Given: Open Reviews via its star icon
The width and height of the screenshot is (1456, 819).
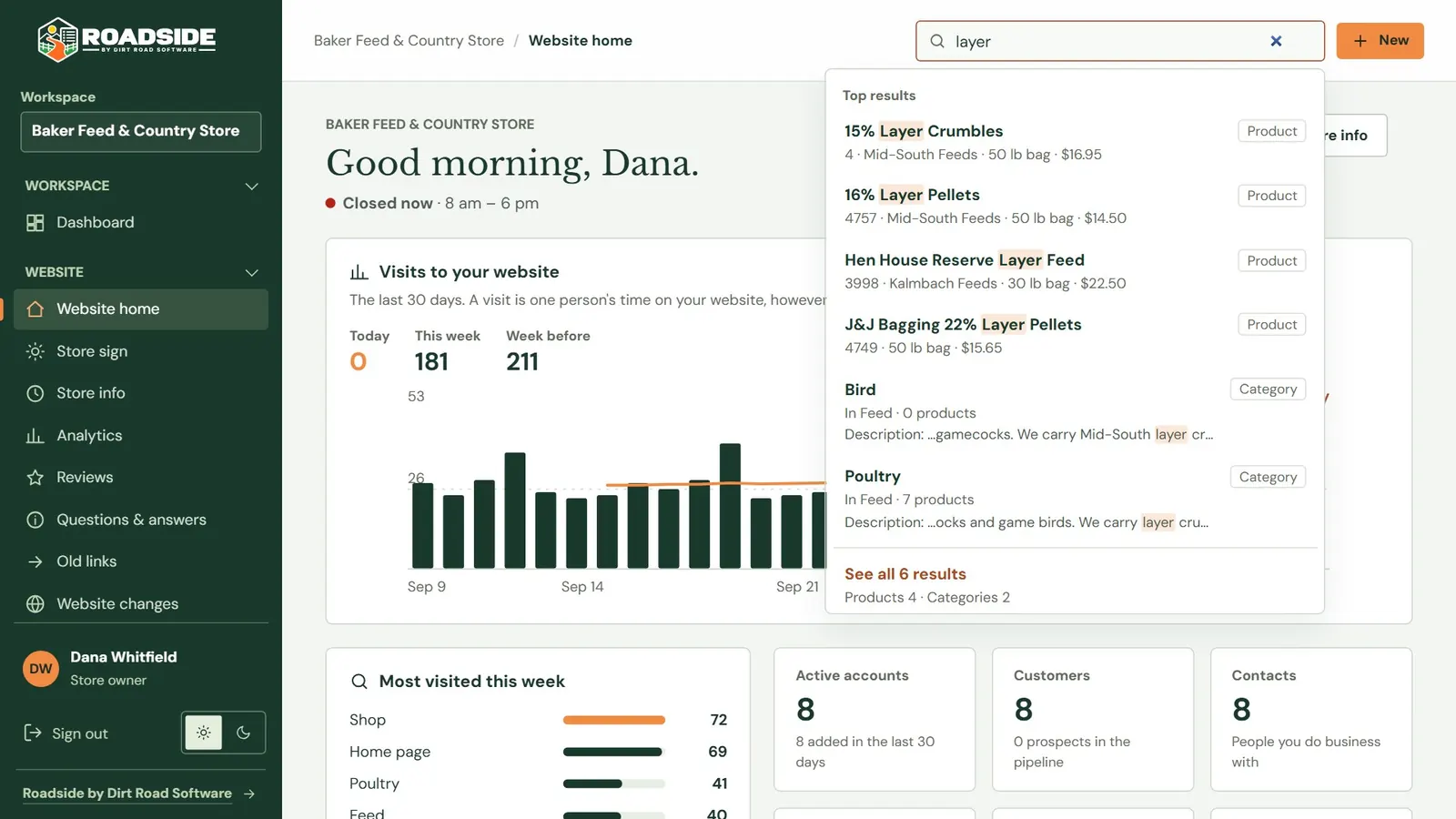Looking at the screenshot, I should tap(35, 478).
